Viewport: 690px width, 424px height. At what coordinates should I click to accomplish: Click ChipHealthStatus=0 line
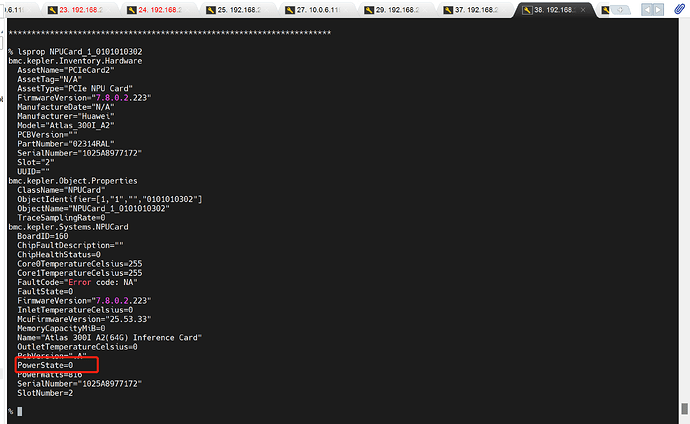59,255
